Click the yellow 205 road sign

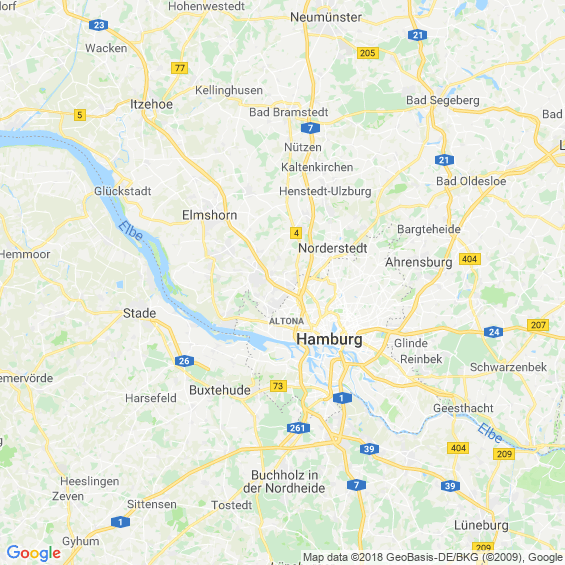point(368,53)
